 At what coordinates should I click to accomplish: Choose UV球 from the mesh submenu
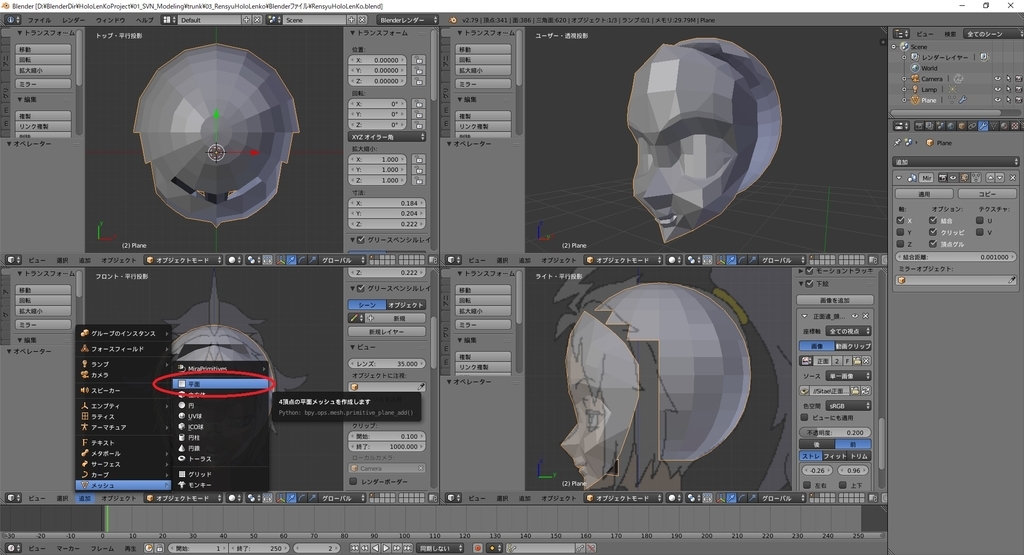tap(221, 416)
